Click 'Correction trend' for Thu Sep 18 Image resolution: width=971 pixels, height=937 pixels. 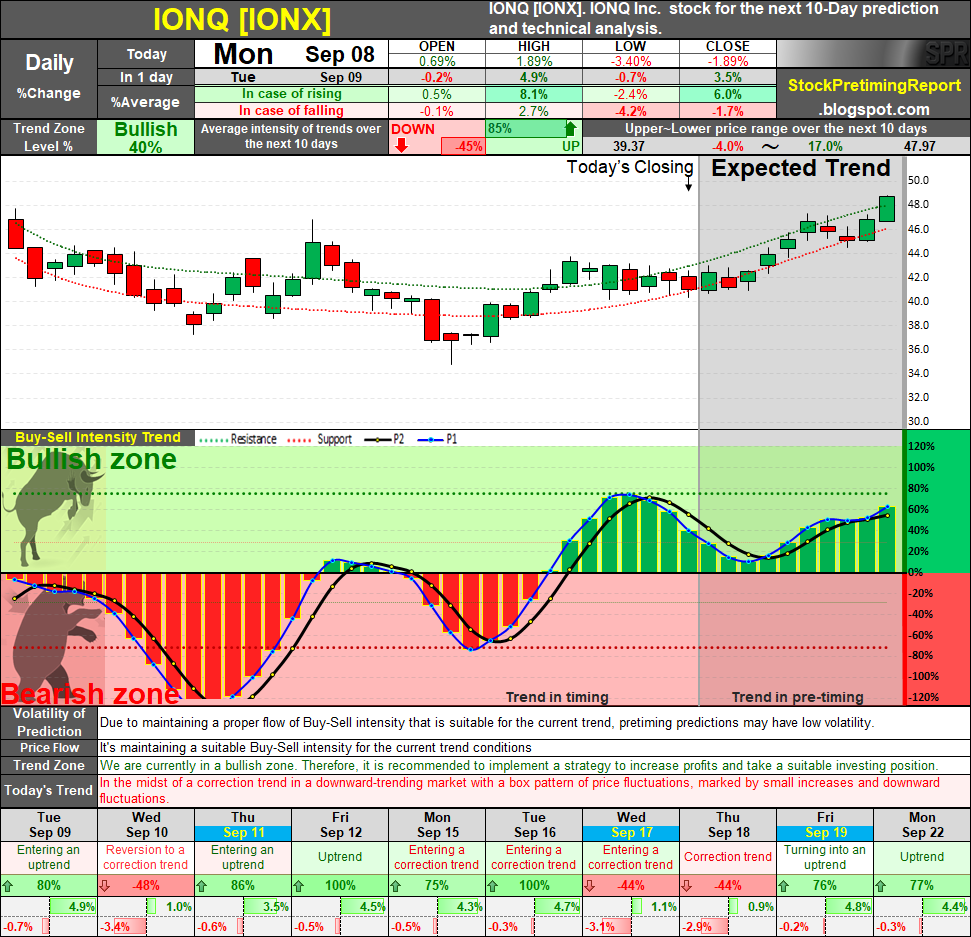coord(728,857)
